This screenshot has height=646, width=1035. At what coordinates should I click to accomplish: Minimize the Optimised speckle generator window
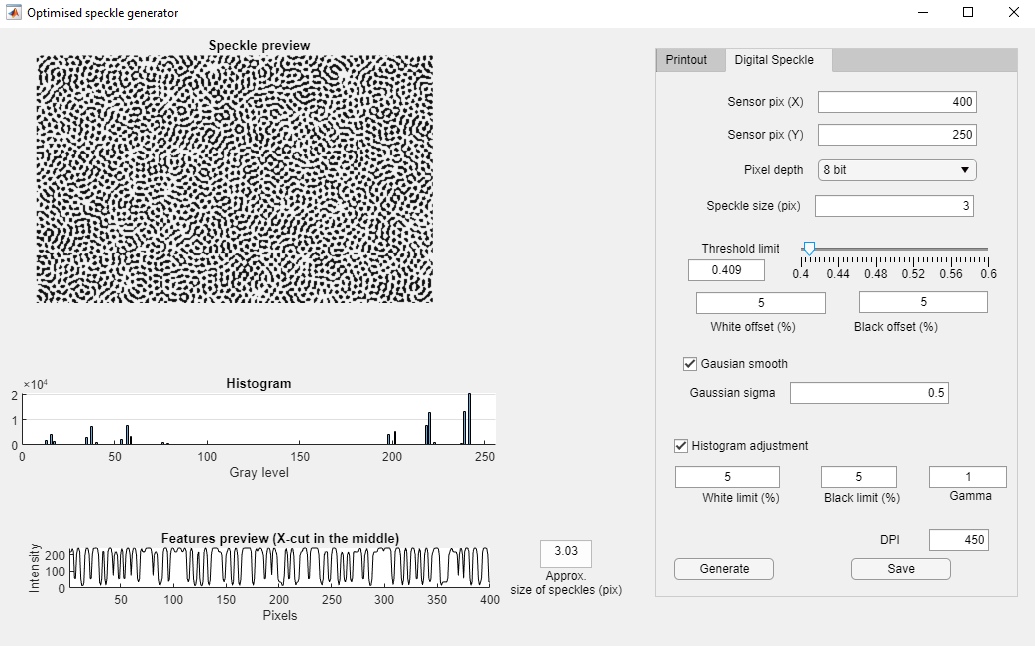tap(922, 13)
